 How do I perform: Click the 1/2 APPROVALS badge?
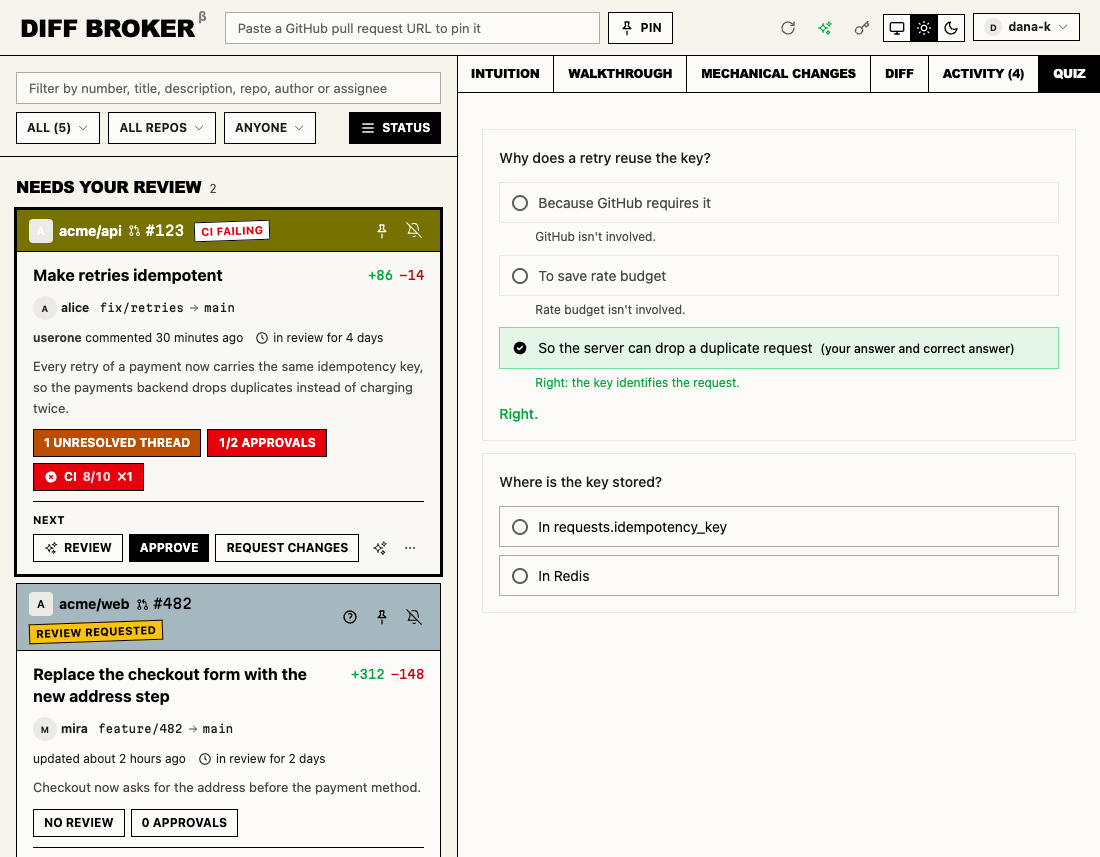click(x=267, y=443)
